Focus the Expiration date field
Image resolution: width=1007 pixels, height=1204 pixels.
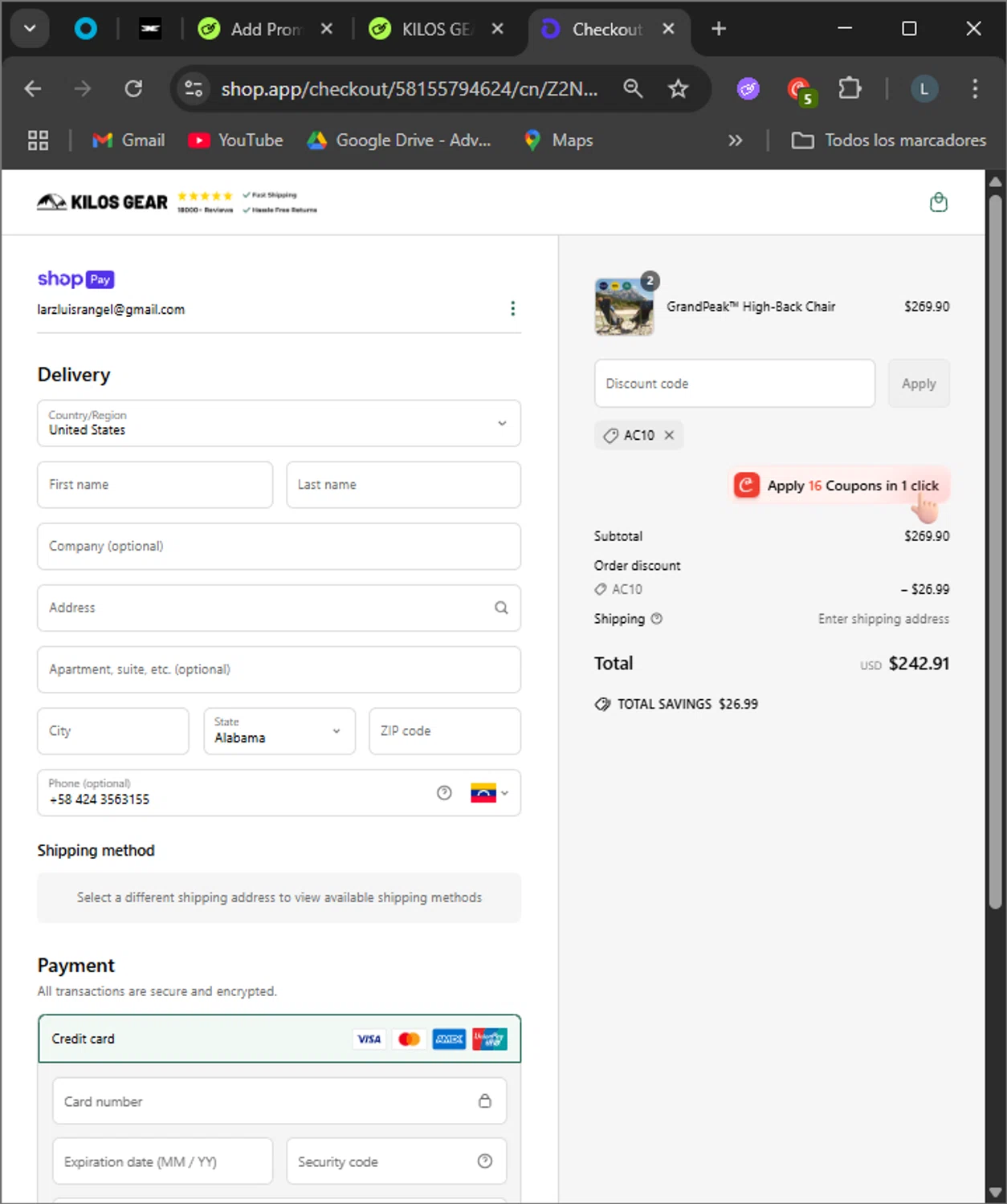(163, 1161)
